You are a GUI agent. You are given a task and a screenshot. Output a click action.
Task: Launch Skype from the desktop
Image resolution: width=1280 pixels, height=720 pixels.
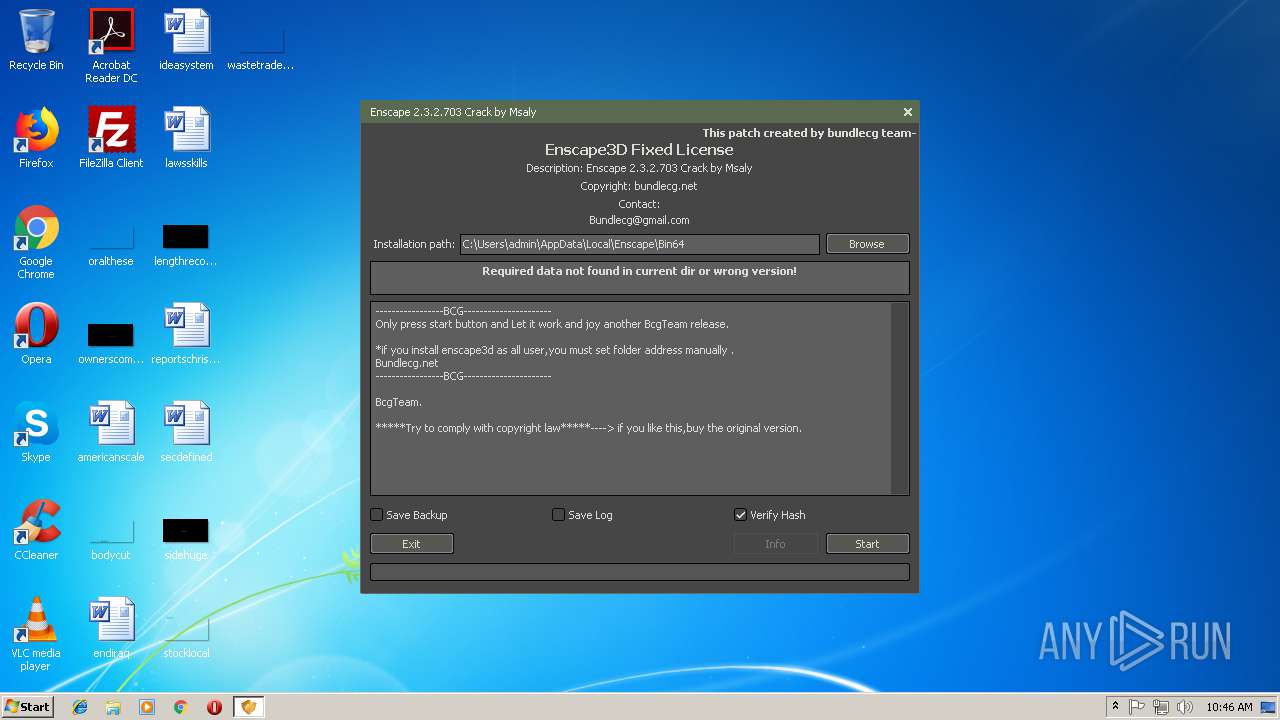point(36,432)
